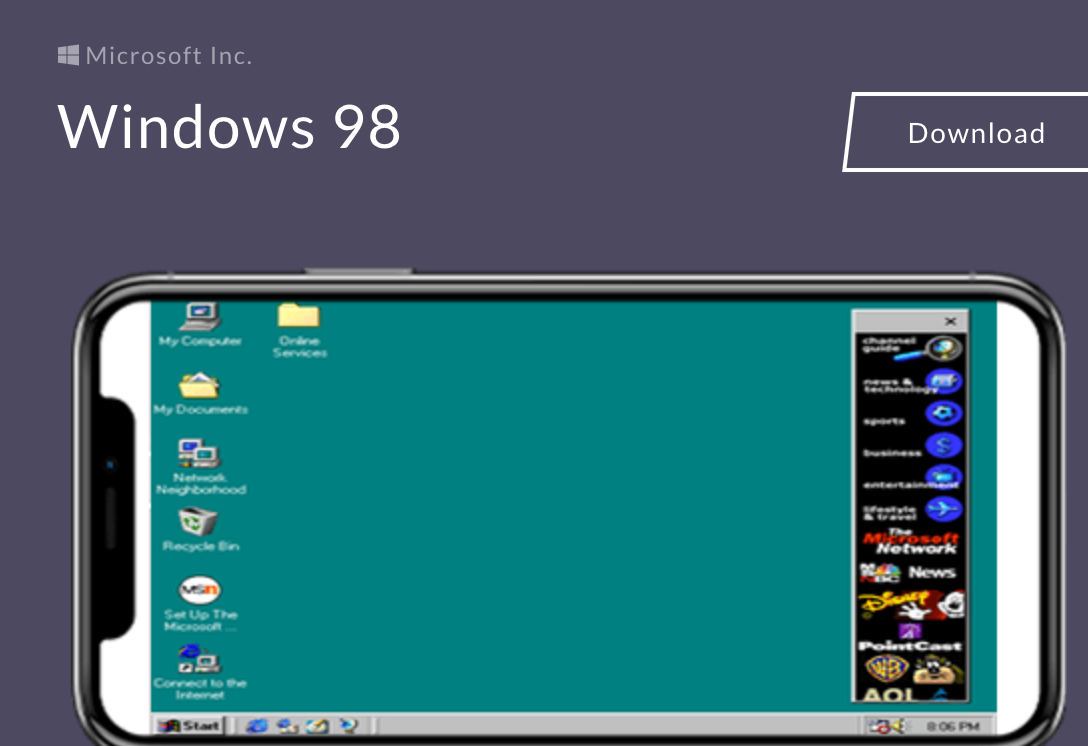This screenshot has width=1088, height=746.
Task: Click the View Channels quick launch icon
Action: pos(348,726)
